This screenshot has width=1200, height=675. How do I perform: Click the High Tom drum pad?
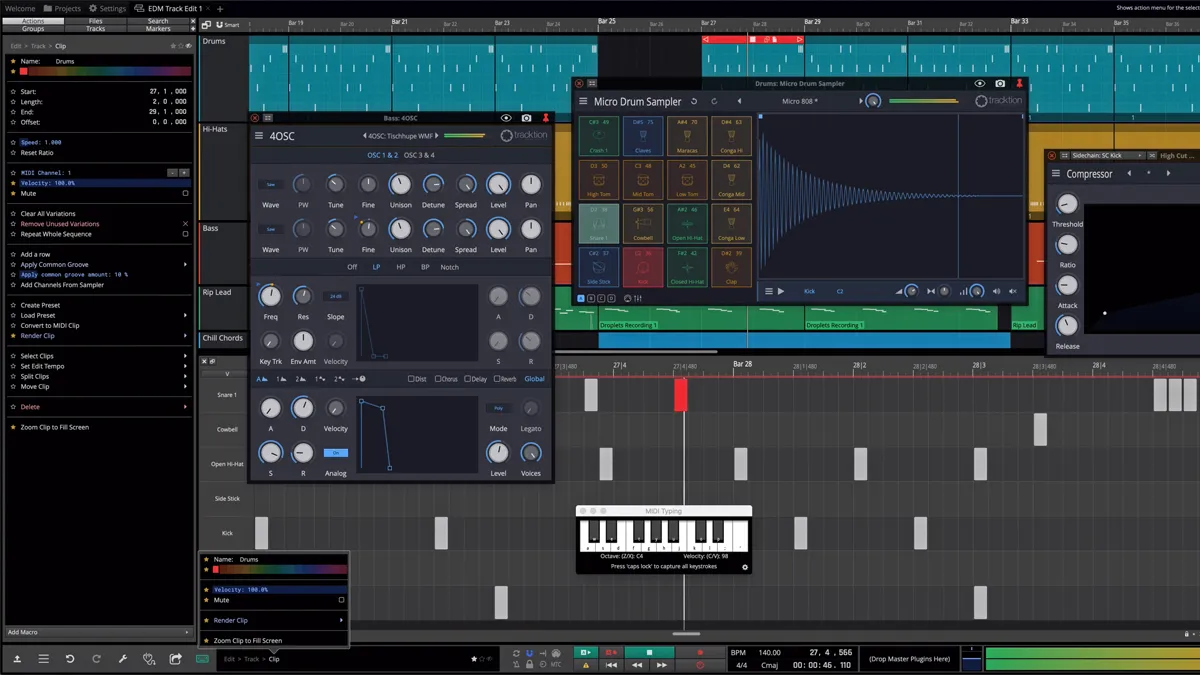pyautogui.click(x=598, y=180)
